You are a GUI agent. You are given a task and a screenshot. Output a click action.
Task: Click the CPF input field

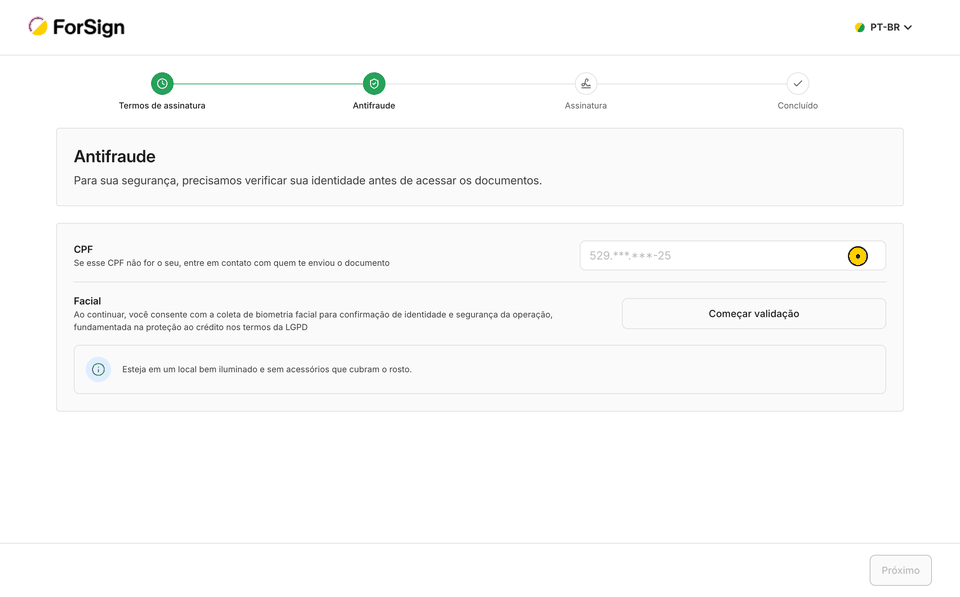(x=733, y=255)
